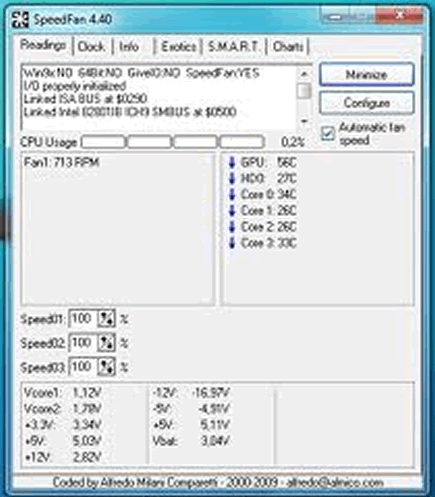Click the 'Linked ISA BUS' log line
The width and height of the screenshot is (435, 497).
pyautogui.click(x=85, y=99)
